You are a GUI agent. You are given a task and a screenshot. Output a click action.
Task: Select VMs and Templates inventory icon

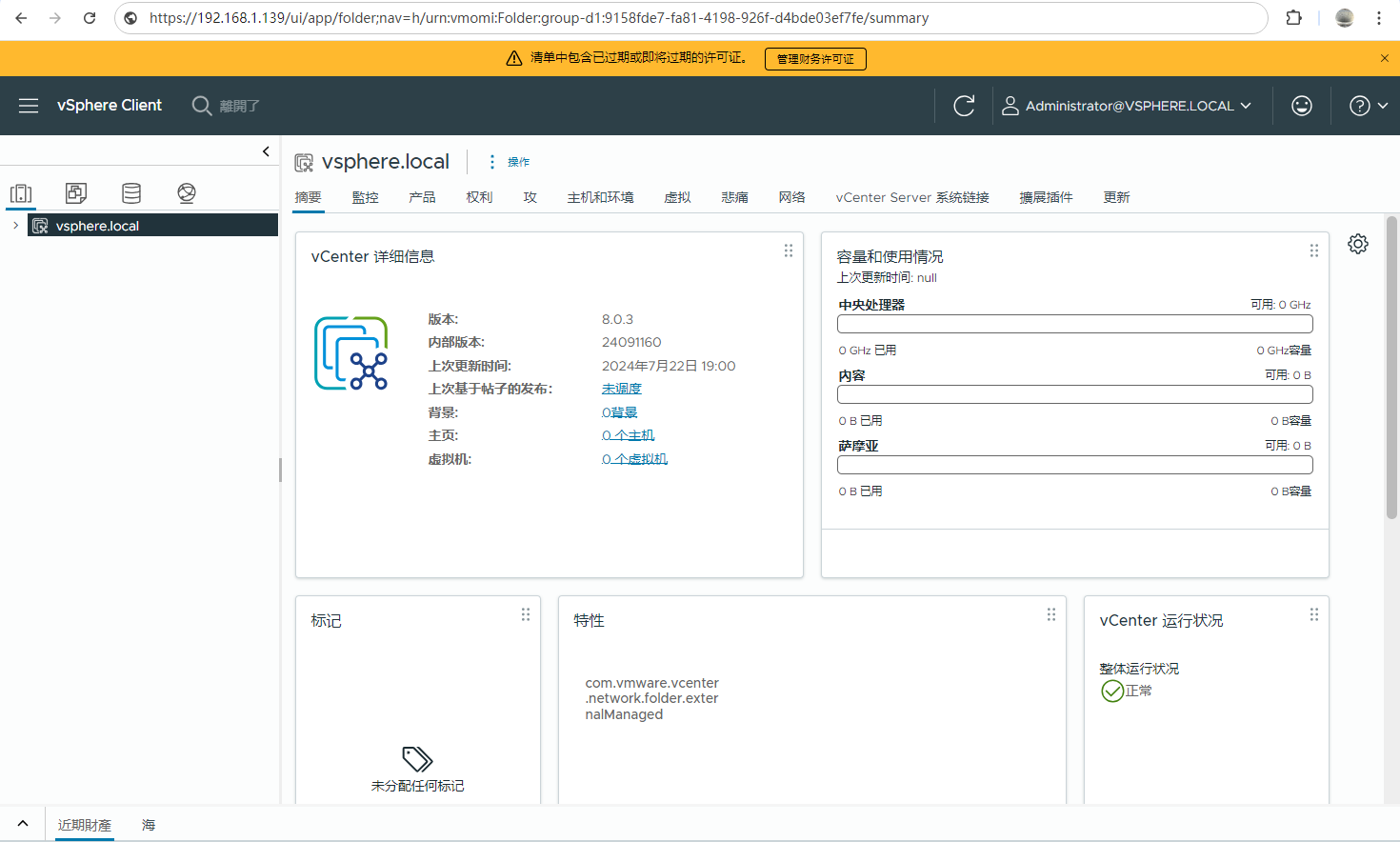76,193
